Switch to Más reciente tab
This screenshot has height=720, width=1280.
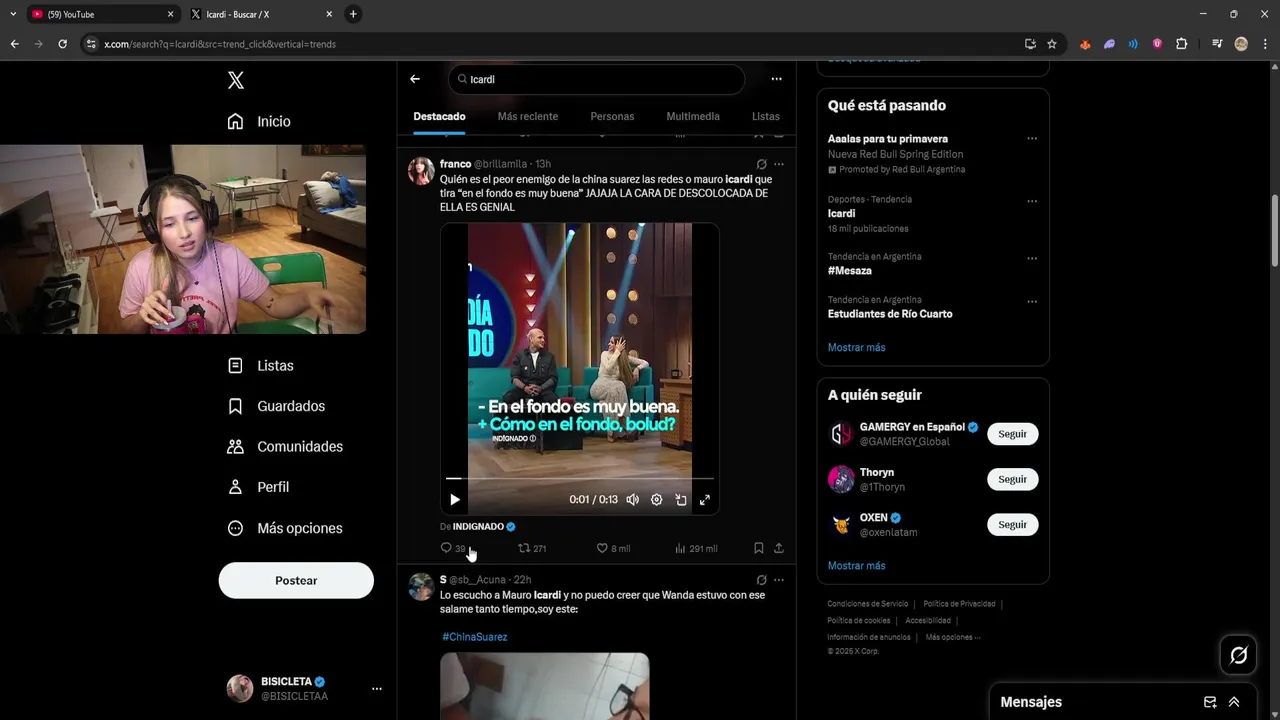528,117
